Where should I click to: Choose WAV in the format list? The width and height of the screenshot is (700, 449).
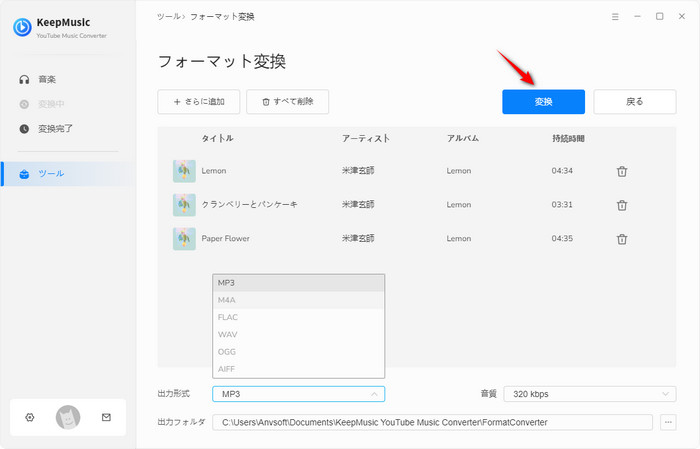(299, 335)
